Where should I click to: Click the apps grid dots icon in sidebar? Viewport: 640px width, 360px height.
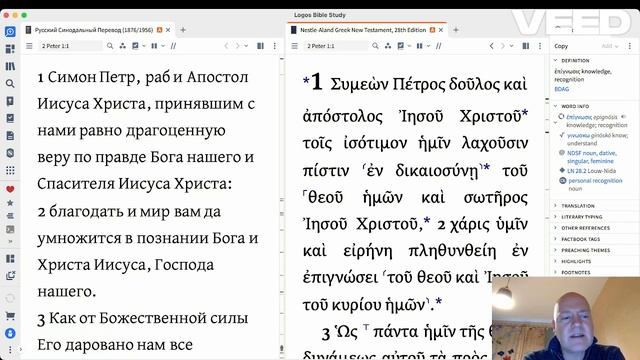tap(10, 171)
